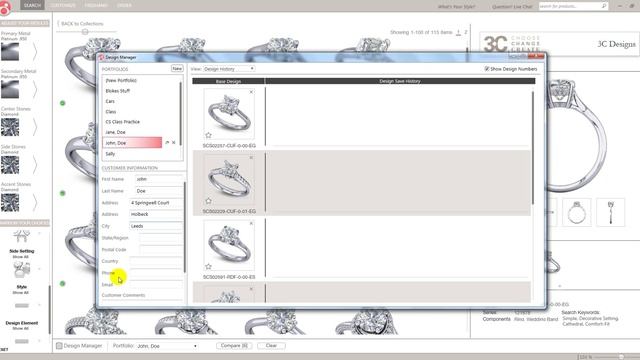Click First Name field containing John
The height and width of the screenshot is (360, 640).
tap(158, 179)
